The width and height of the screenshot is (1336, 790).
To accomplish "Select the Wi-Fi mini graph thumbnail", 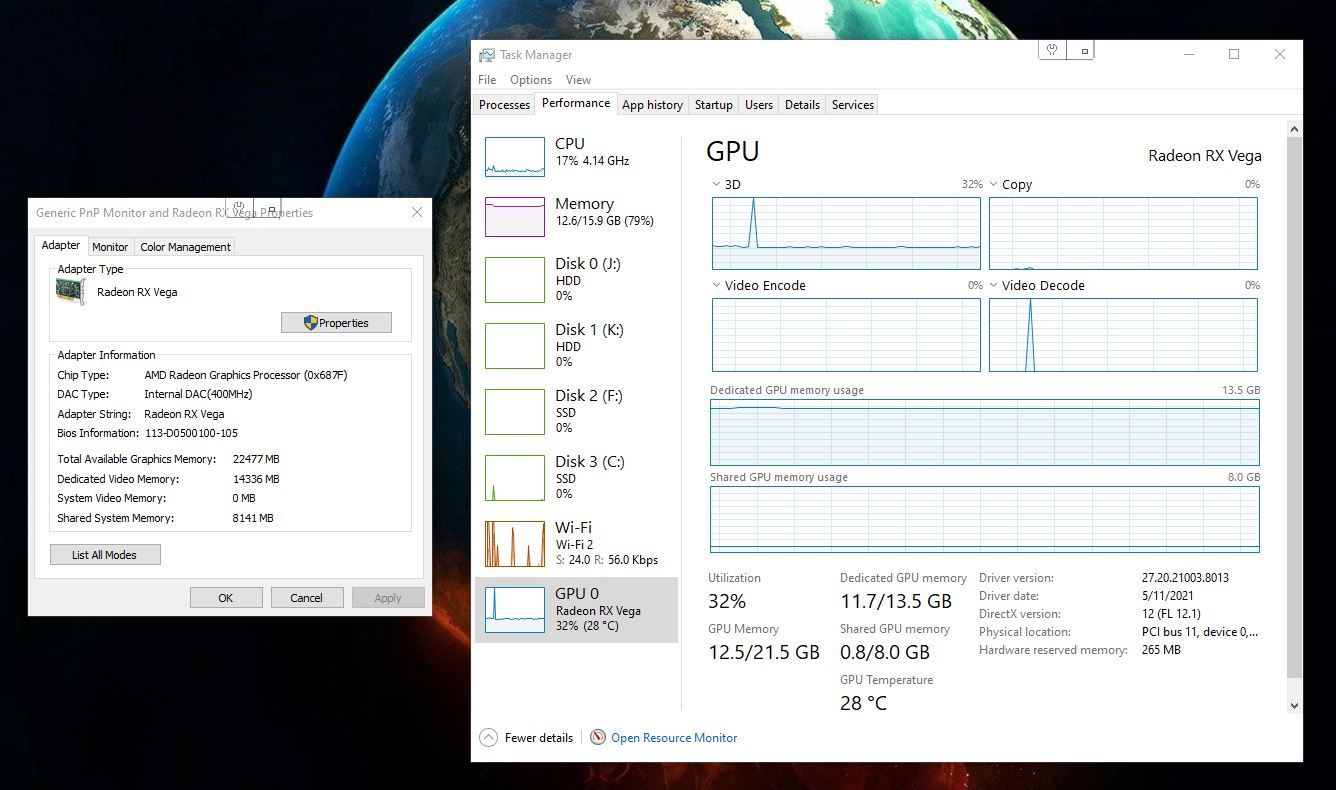I will coord(515,543).
